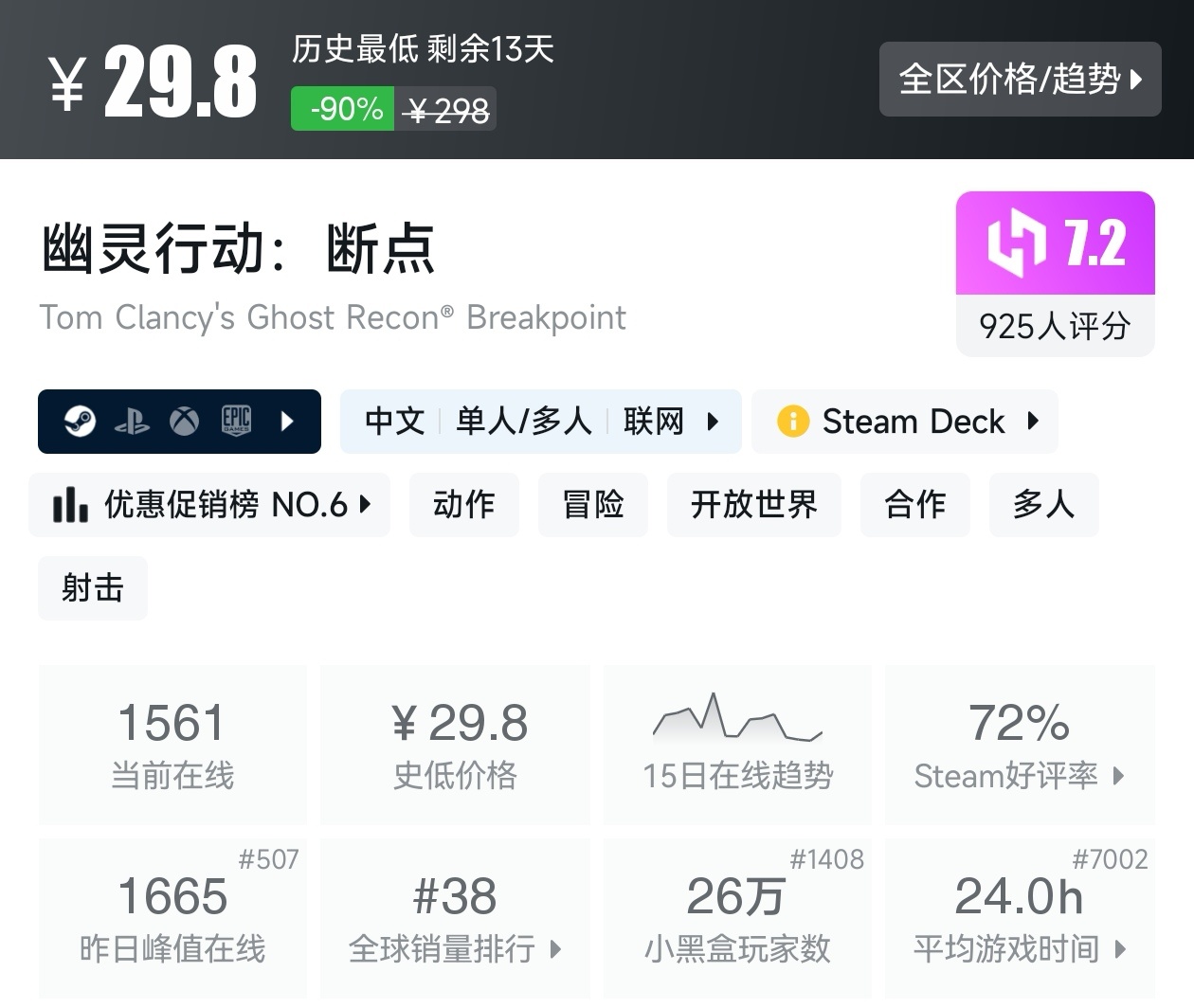Click the Epic Games platform icon
Image resolution: width=1194 pixels, height=1008 pixels.
(x=236, y=421)
